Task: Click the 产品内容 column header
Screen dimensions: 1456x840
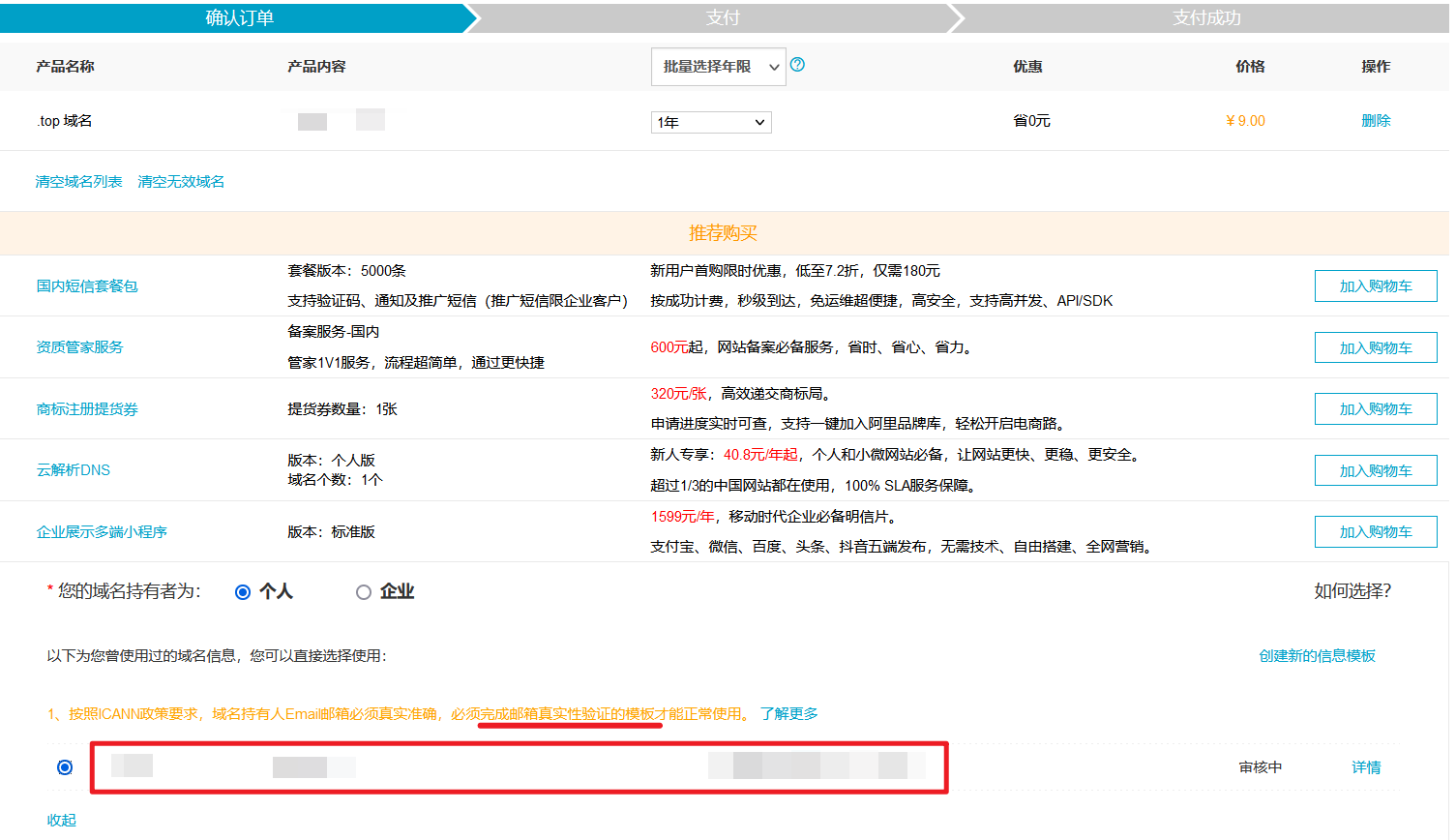Action: (316, 67)
